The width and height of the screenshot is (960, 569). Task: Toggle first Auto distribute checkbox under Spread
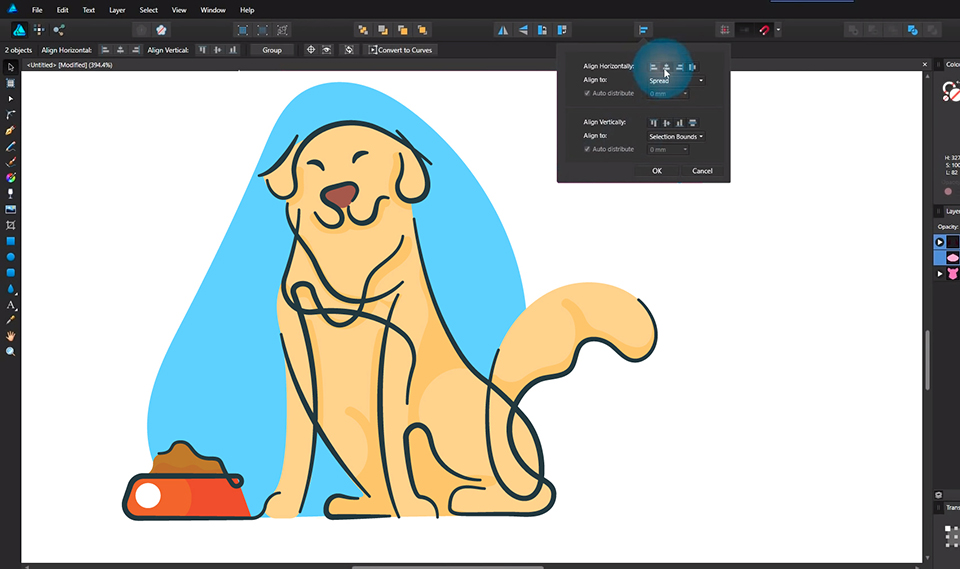tap(587, 93)
